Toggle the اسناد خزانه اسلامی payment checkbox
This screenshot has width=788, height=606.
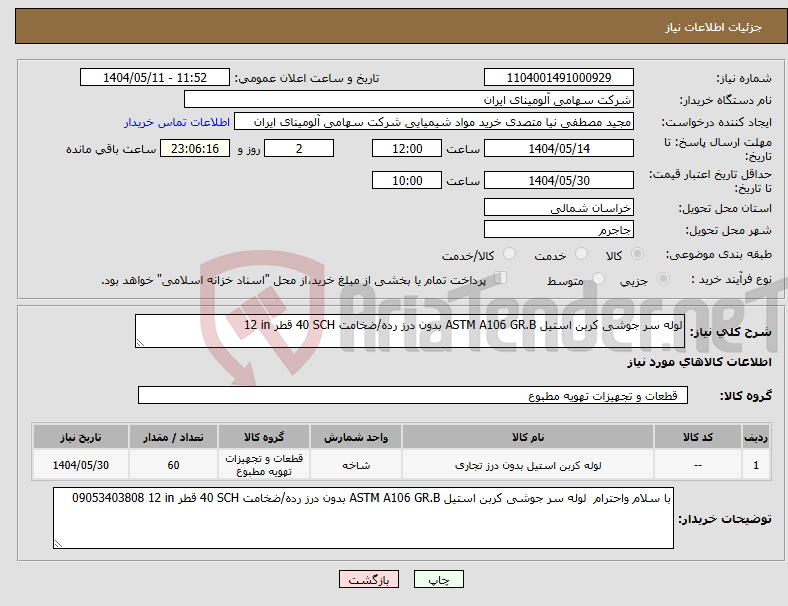pos(501,278)
